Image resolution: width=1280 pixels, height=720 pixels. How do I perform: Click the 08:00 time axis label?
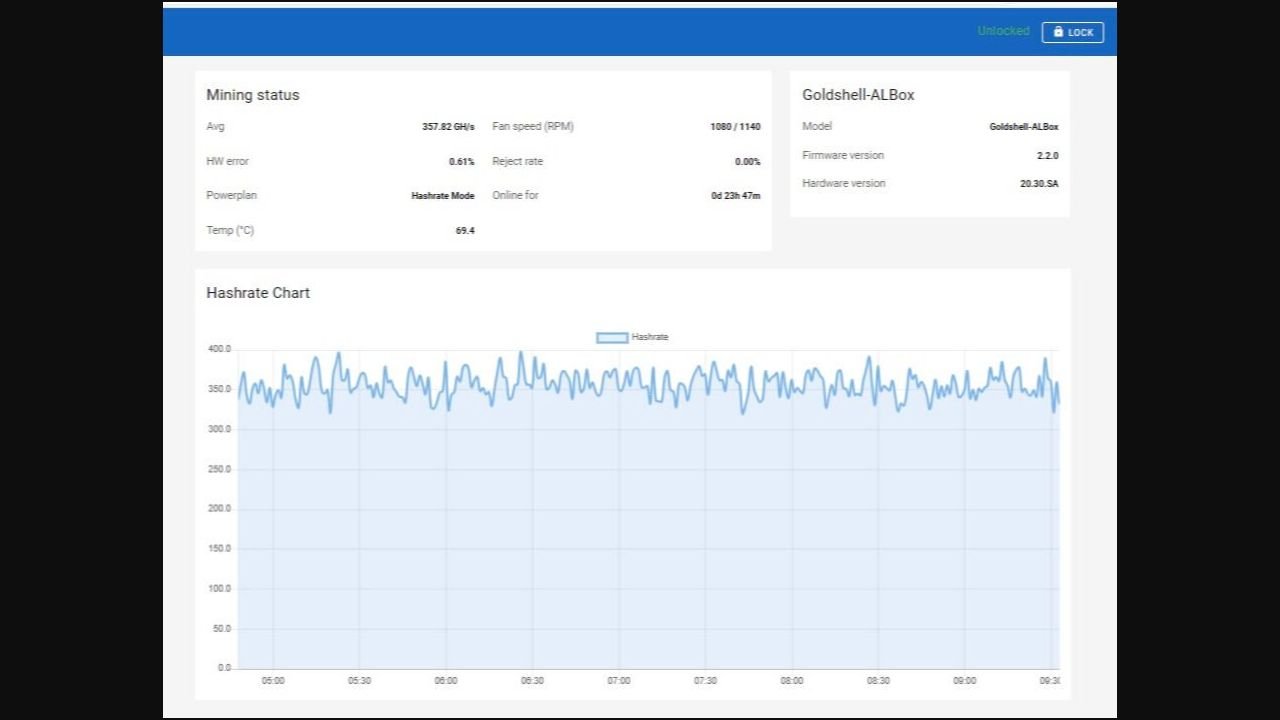point(792,681)
